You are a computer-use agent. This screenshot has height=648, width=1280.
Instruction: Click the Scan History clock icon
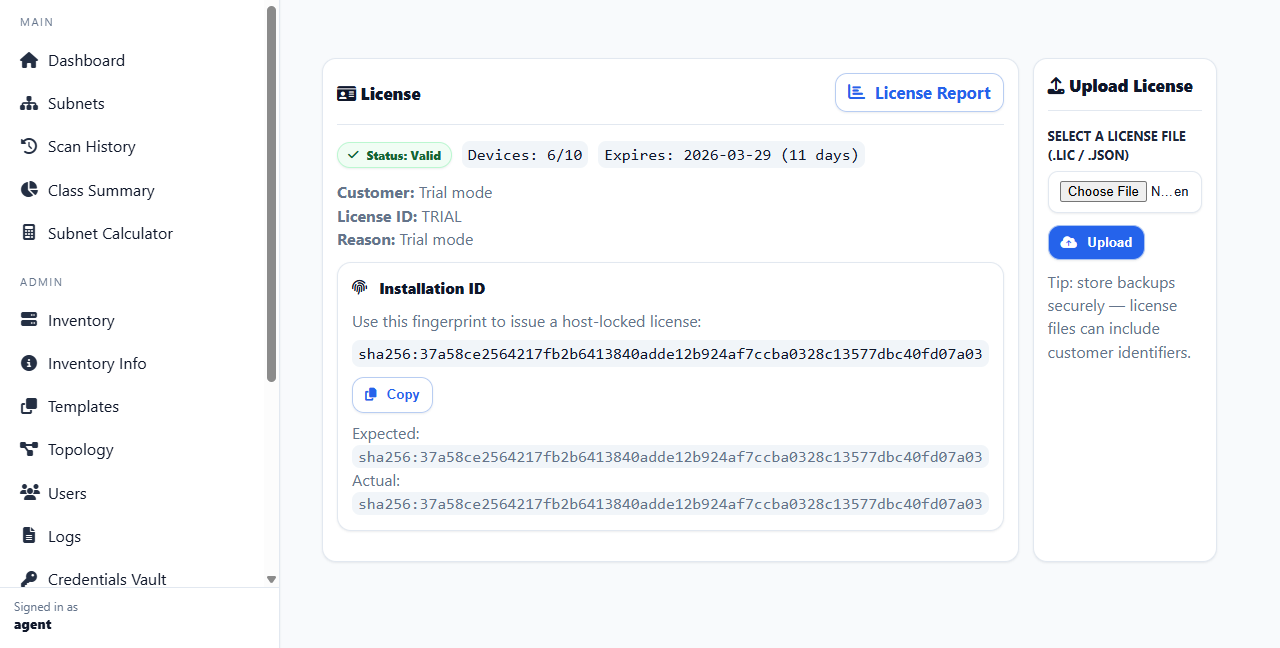[29, 146]
